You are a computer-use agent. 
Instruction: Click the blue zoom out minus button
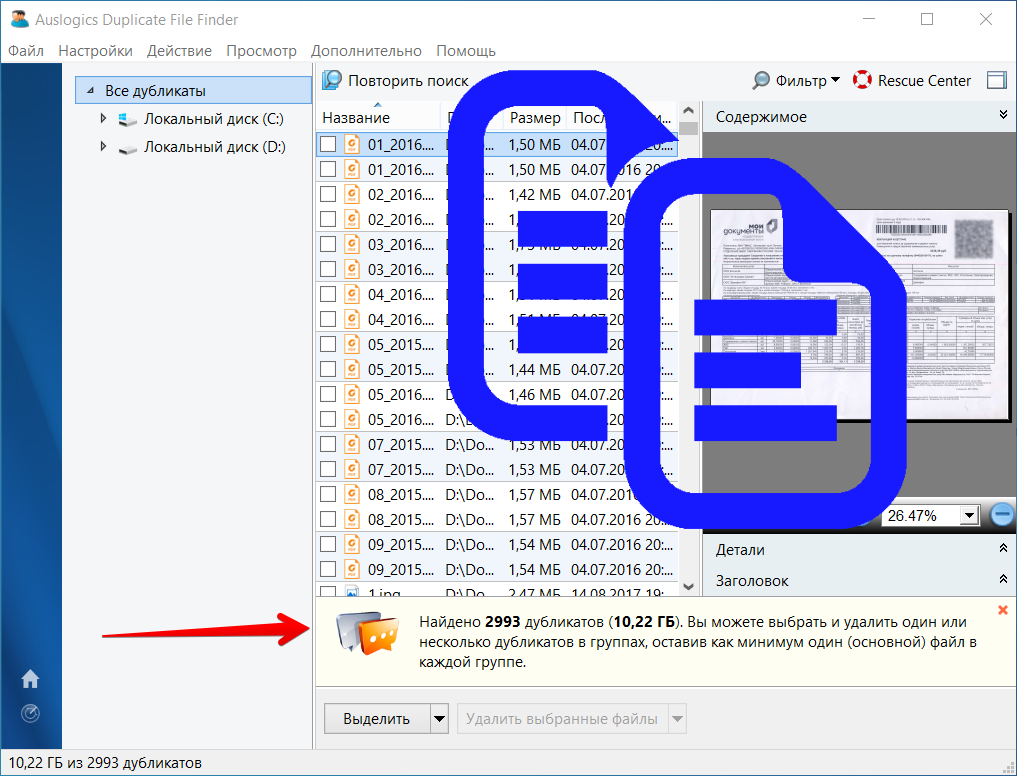[1002, 515]
